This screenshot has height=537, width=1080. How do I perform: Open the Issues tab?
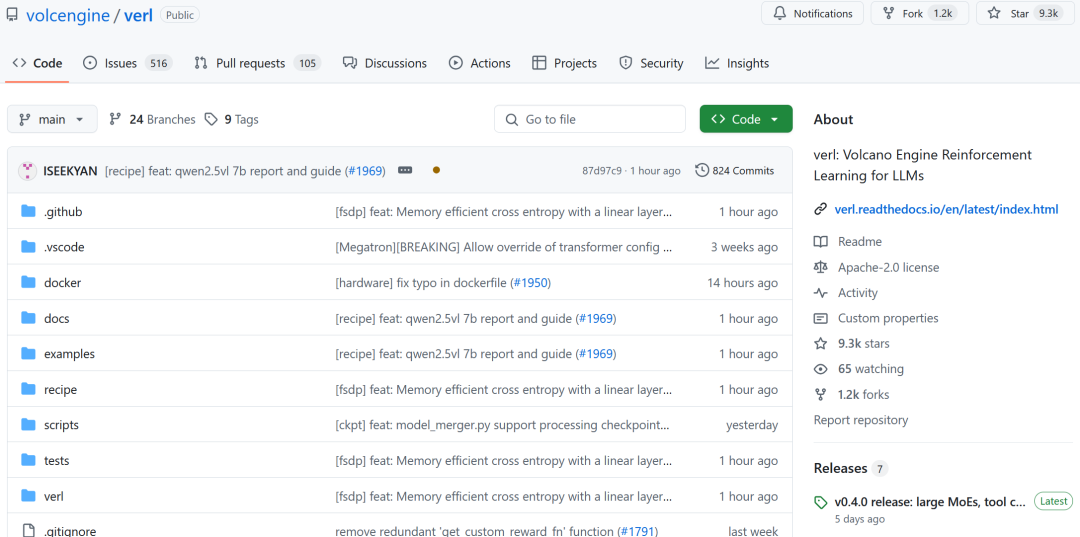(x=127, y=63)
